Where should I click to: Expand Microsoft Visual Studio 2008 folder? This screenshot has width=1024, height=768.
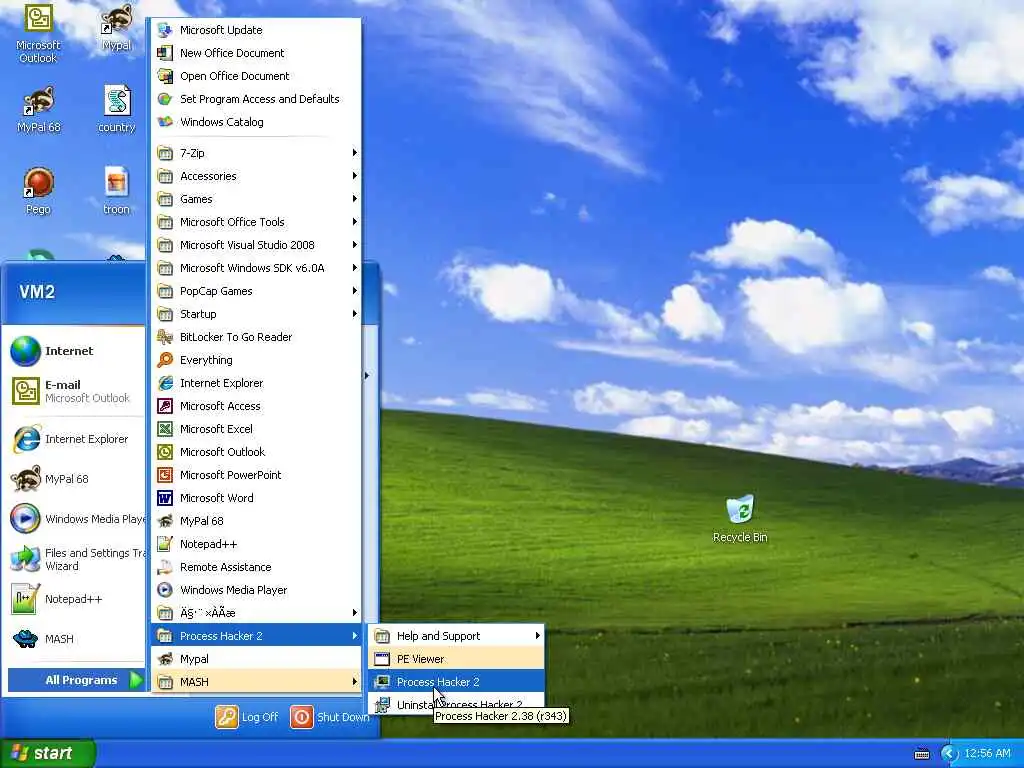tap(256, 245)
